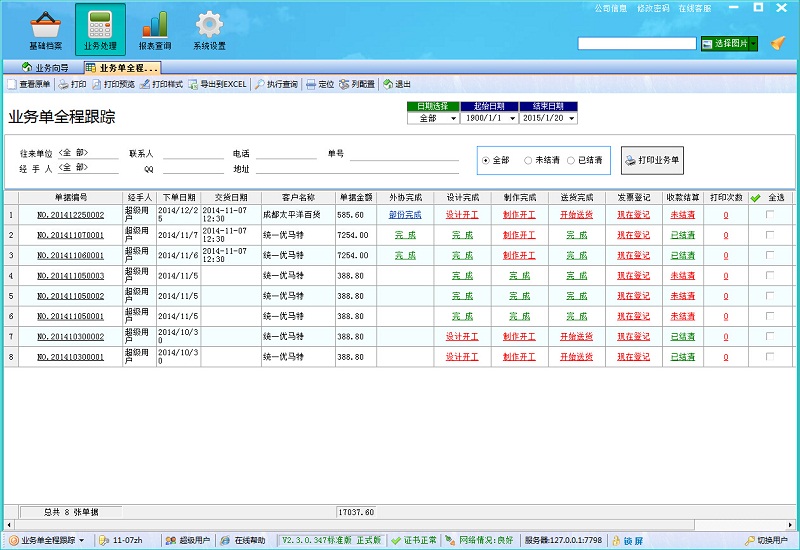Open the 起始日期 date dropdown
800x550 pixels.
[x=512, y=118]
